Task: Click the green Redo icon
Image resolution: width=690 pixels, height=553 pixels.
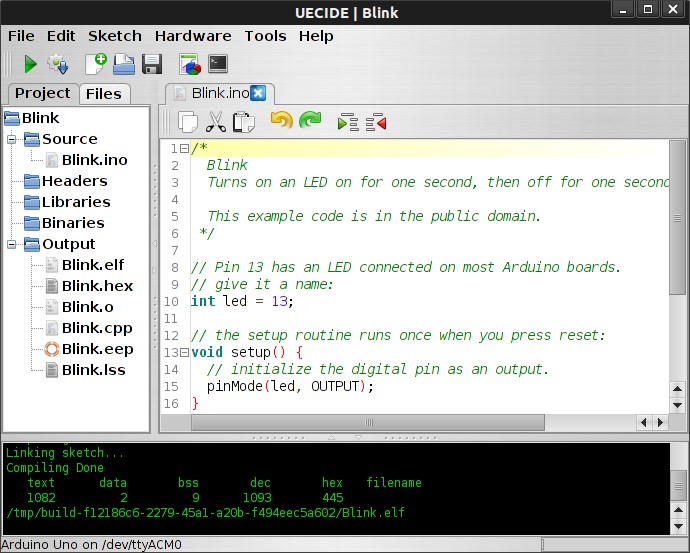Action: [310, 122]
